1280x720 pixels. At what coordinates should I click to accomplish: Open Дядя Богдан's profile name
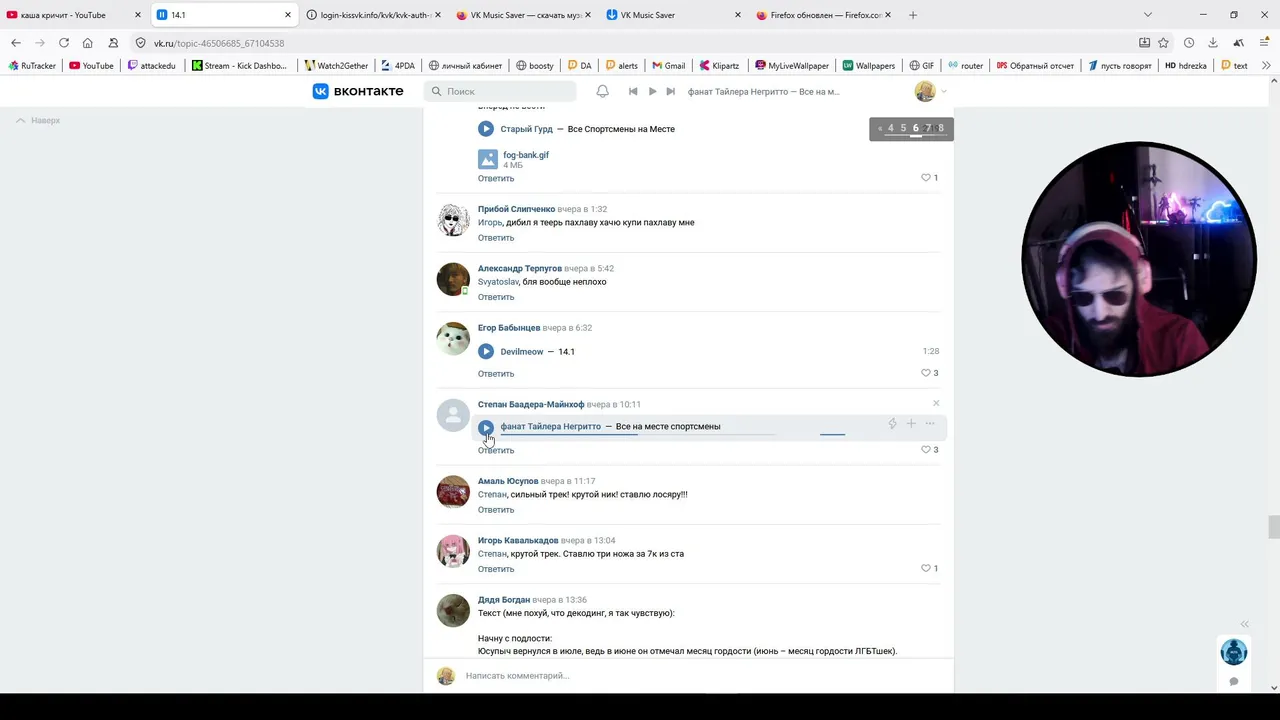coord(504,600)
